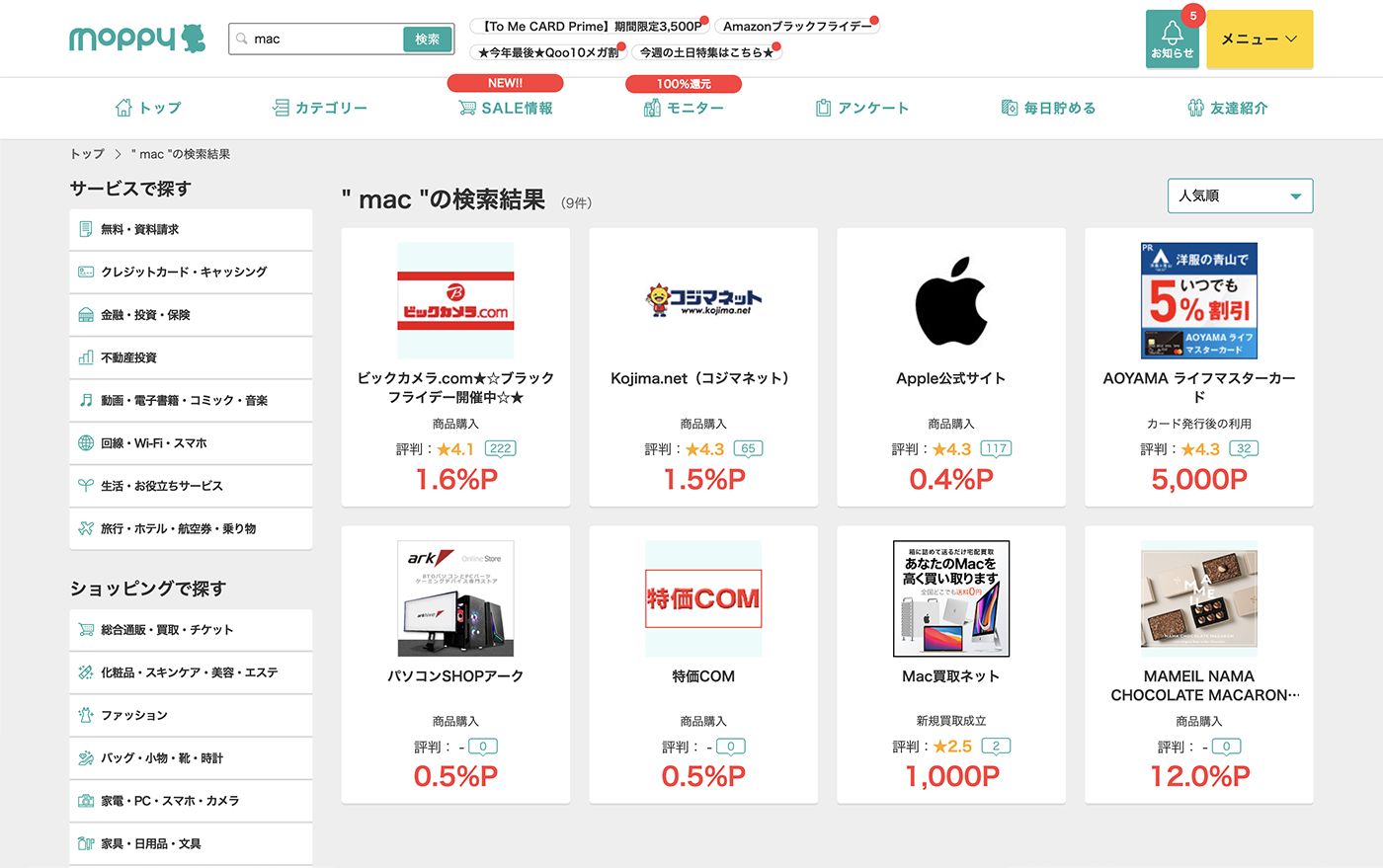The image size is (1383, 868).
Task: Expand the yellow メニュー dropdown
Action: (1260, 39)
